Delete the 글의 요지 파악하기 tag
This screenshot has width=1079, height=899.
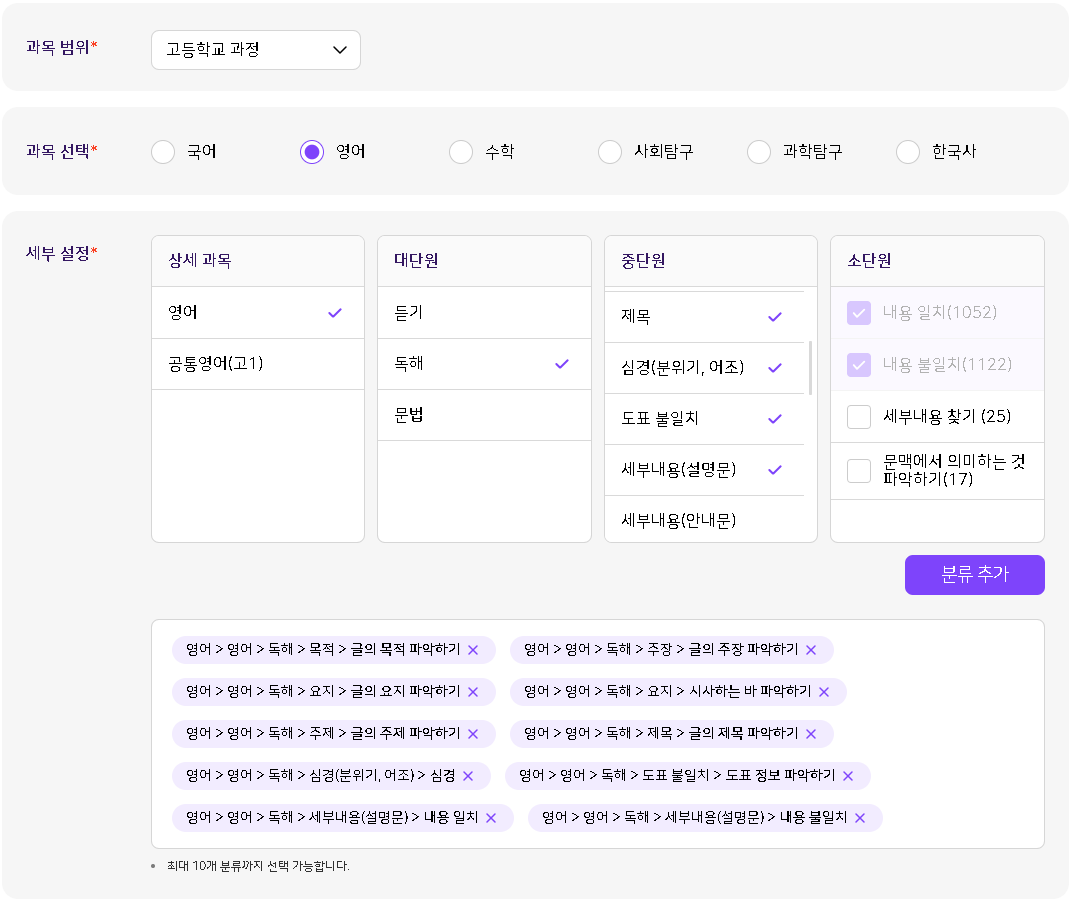[473, 692]
